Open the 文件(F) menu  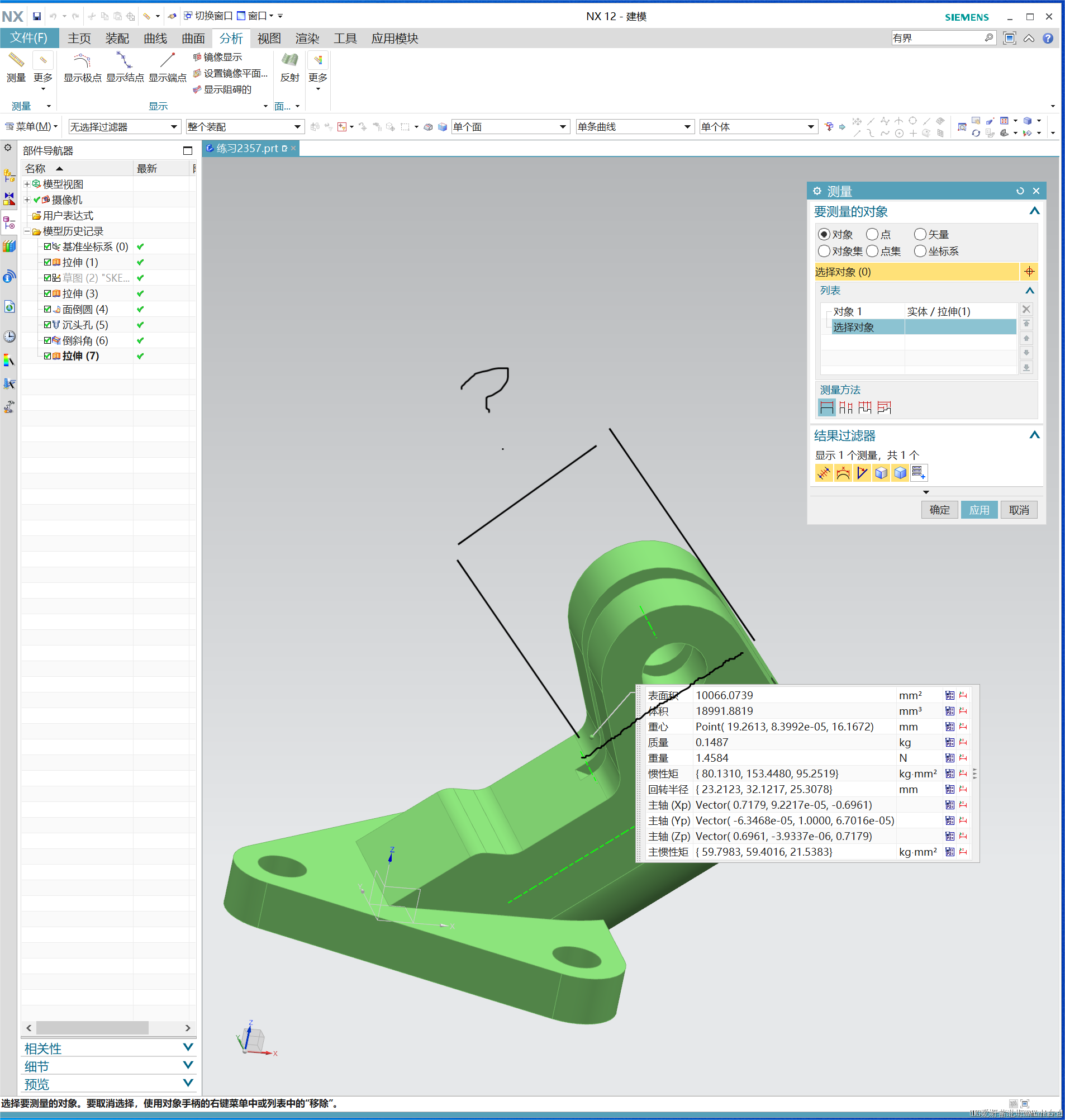tap(30, 38)
